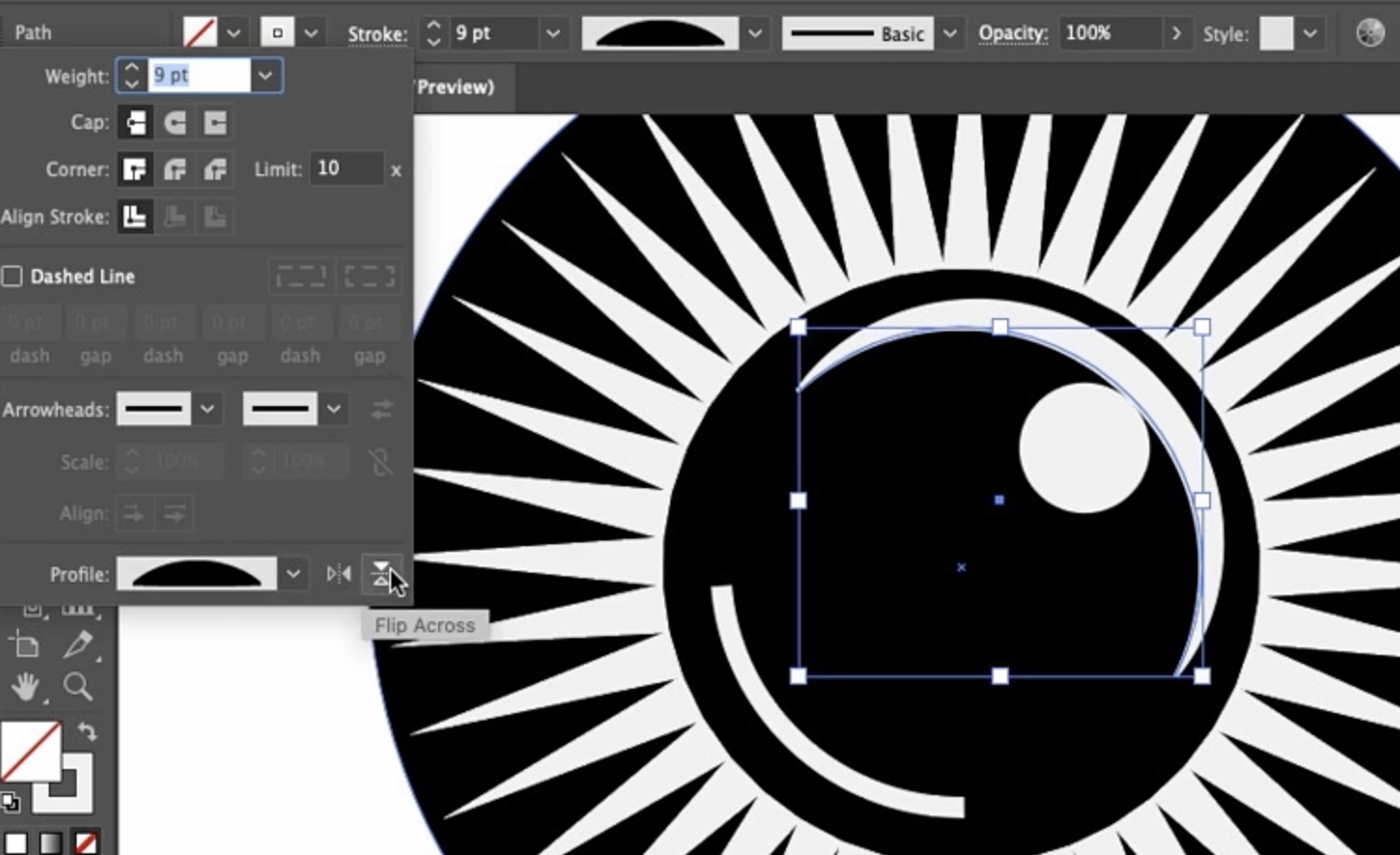
Task: Click the Stroke label in the control bar
Action: 378,35
